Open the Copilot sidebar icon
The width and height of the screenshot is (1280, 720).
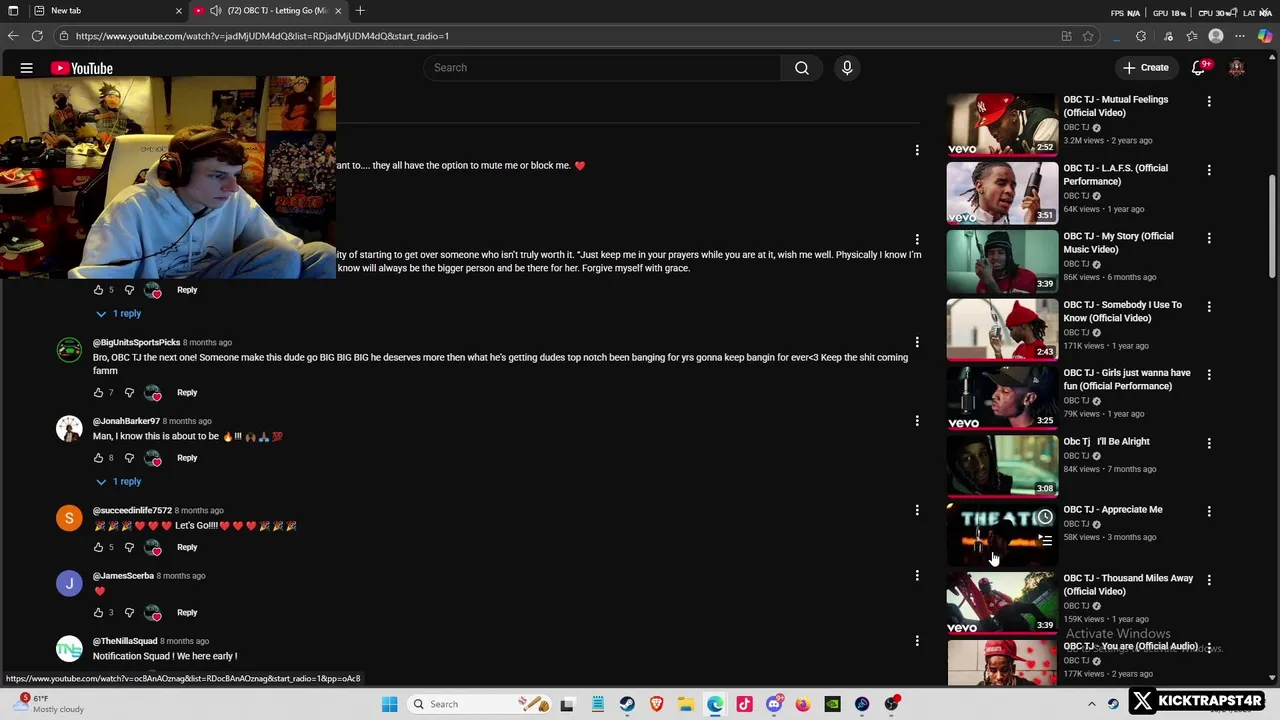point(1265,36)
